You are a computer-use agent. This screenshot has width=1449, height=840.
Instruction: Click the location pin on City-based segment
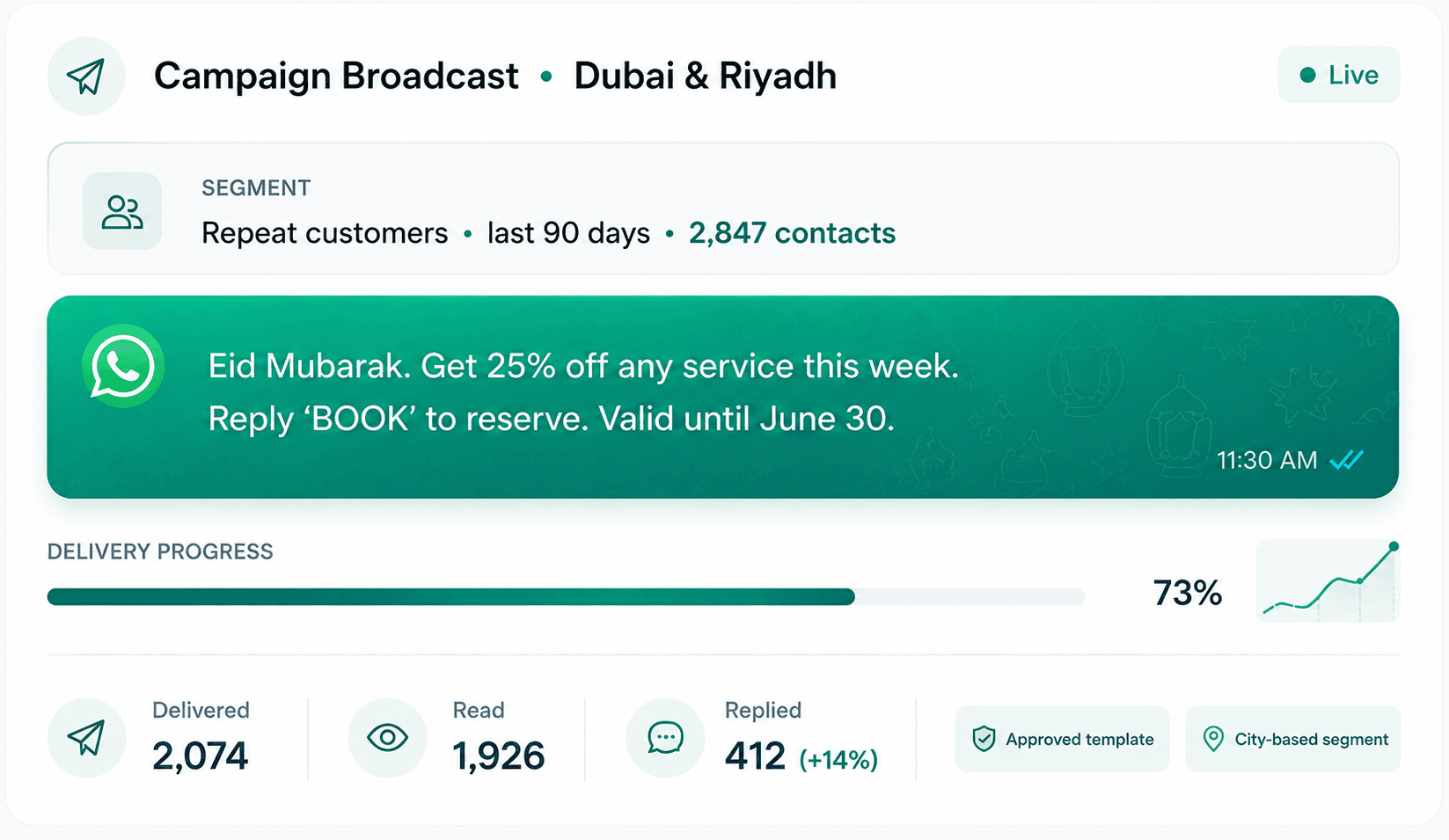tap(1213, 739)
